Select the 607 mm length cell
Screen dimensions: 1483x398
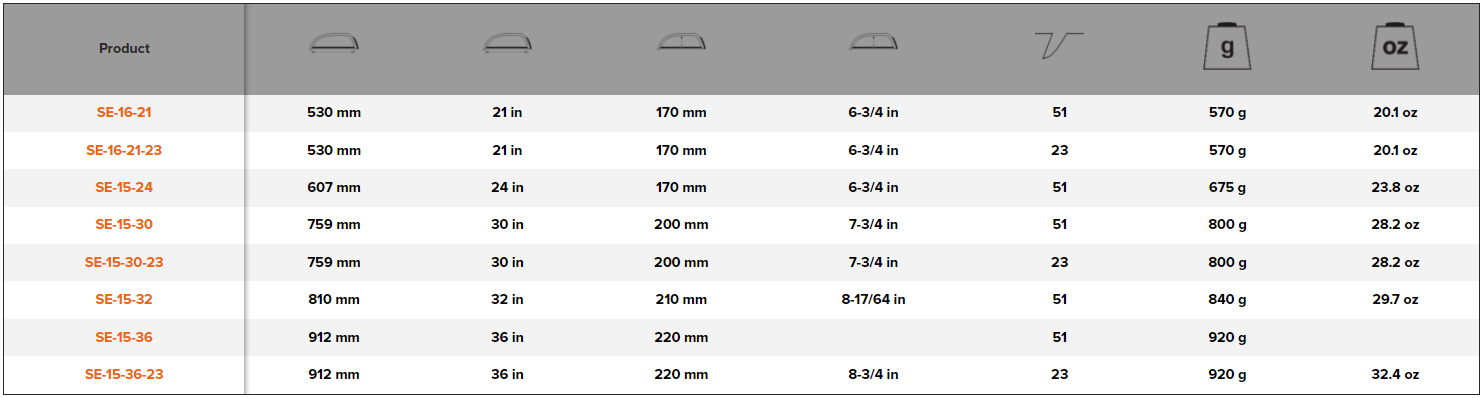click(x=334, y=187)
